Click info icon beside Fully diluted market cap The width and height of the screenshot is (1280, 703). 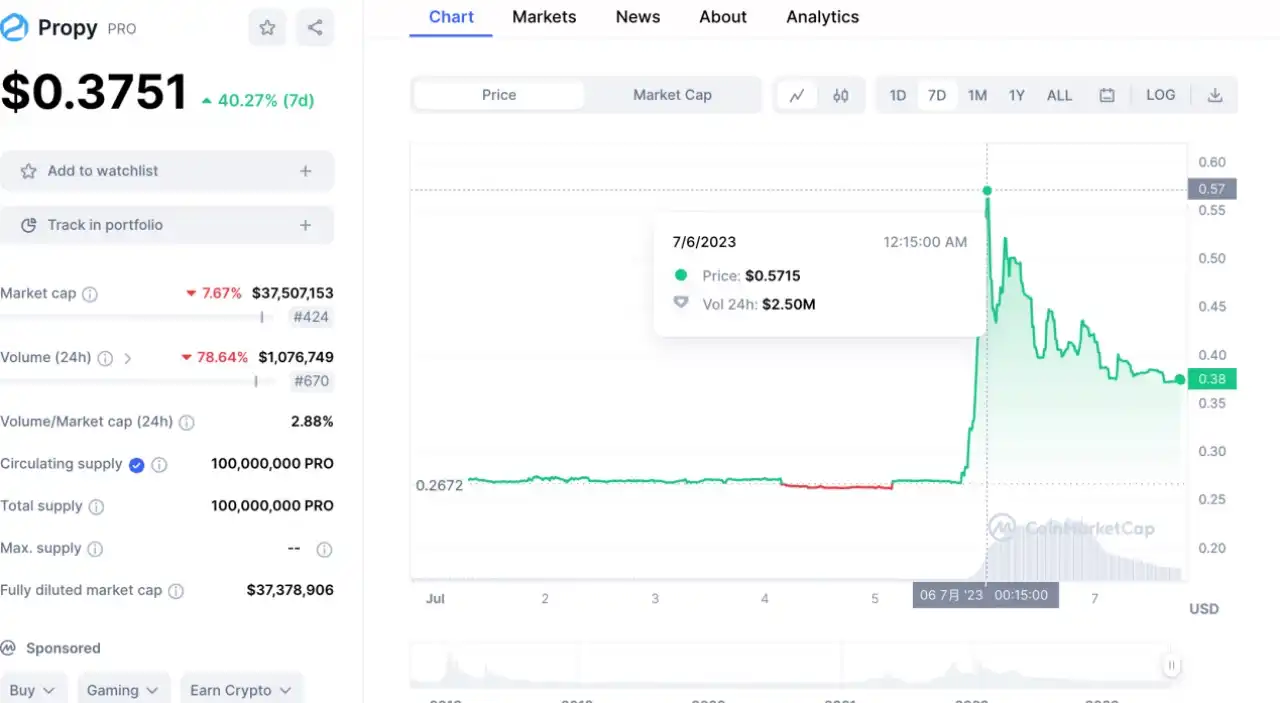click(x=176, y=591)
